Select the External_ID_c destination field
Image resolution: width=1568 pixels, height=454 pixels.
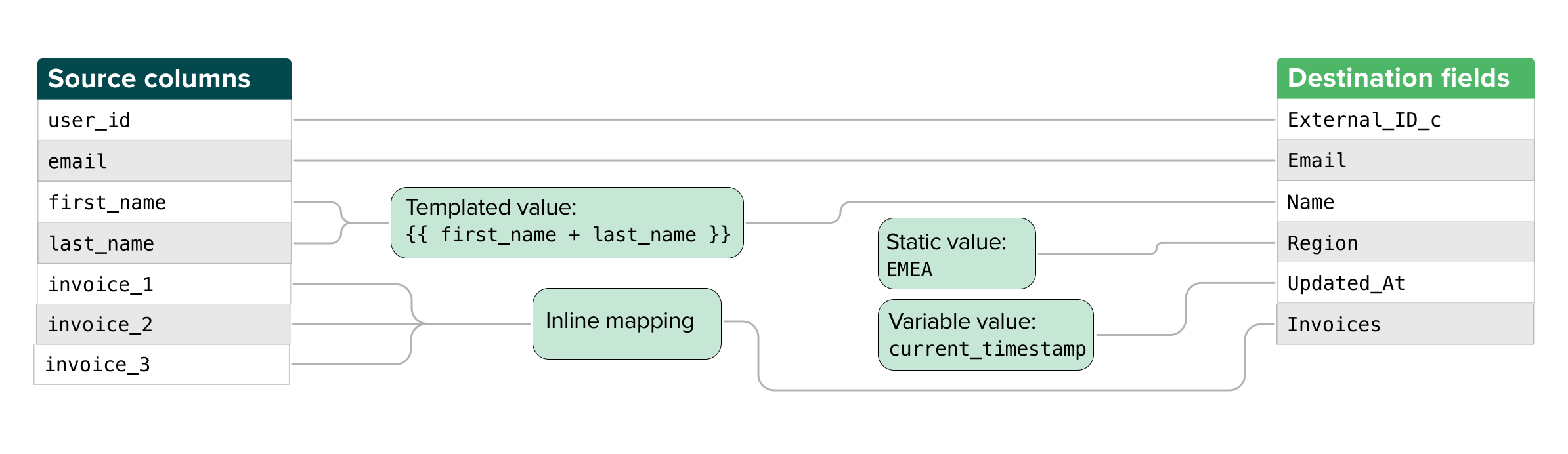tap(1405, 119)
